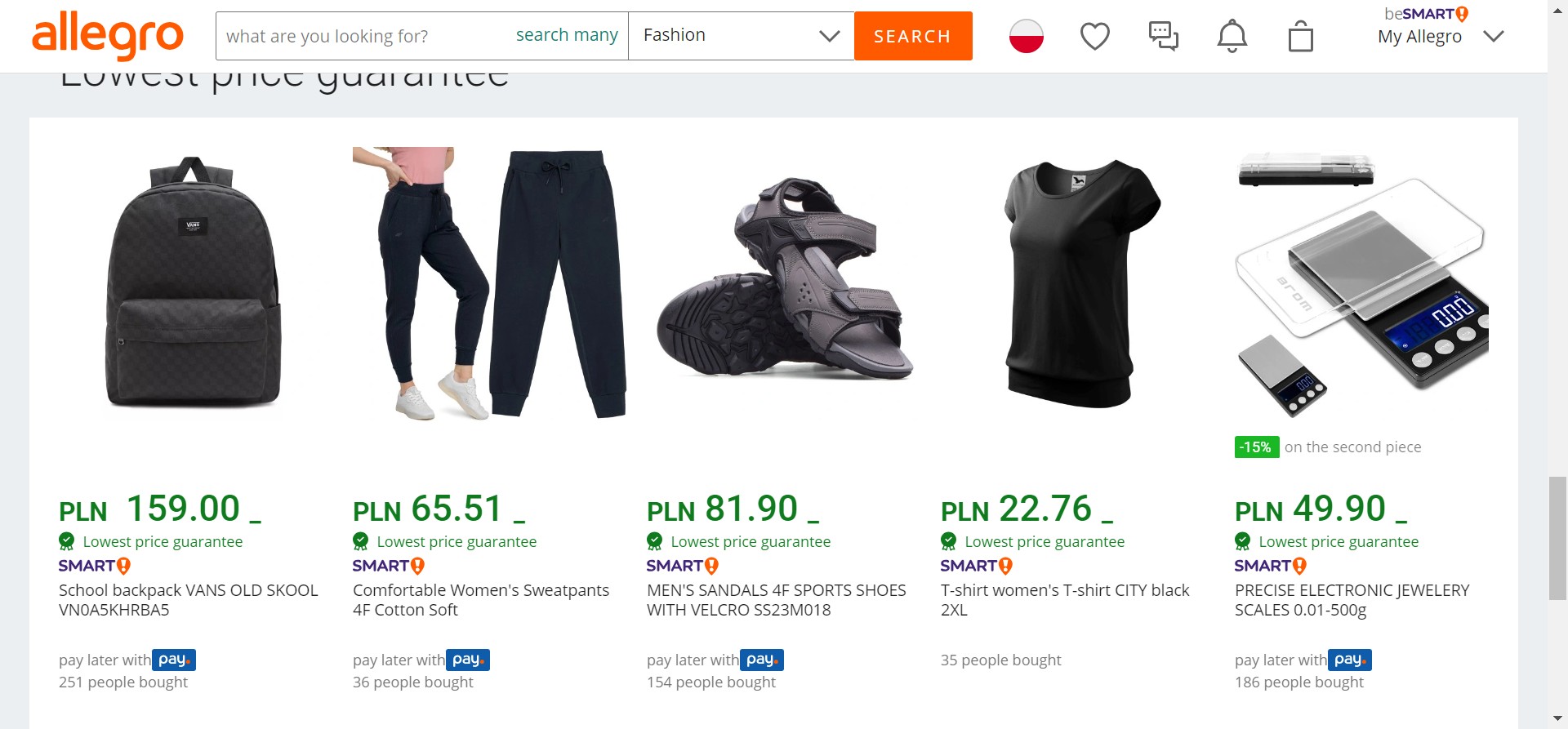Click the 'search many' link
This screenshot has width=1568, height=729.
(567, 35)
